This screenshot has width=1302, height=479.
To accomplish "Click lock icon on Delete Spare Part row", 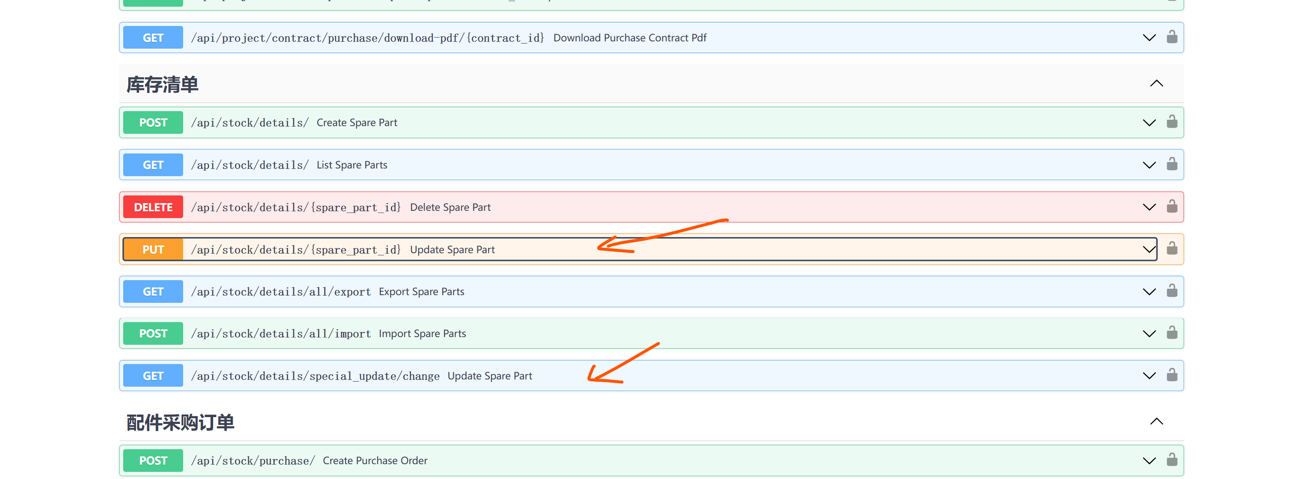I will click(1171, 207).
